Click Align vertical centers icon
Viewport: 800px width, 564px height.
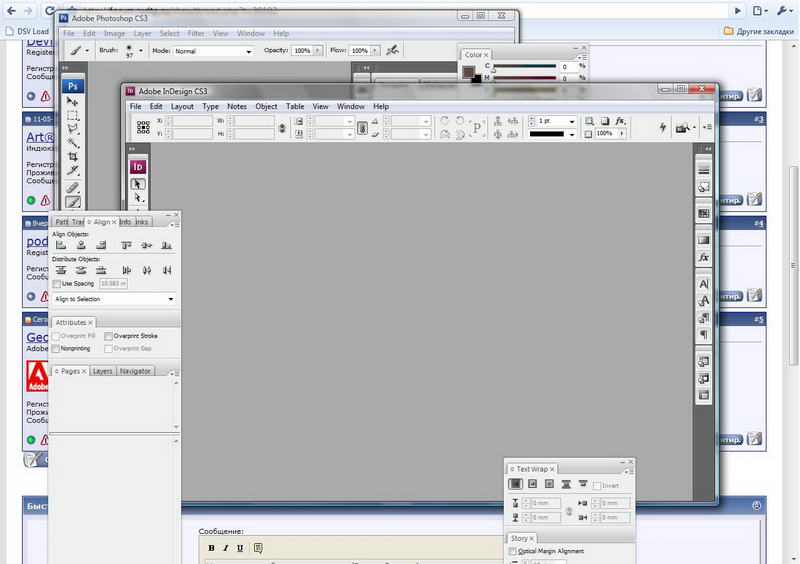146,246
